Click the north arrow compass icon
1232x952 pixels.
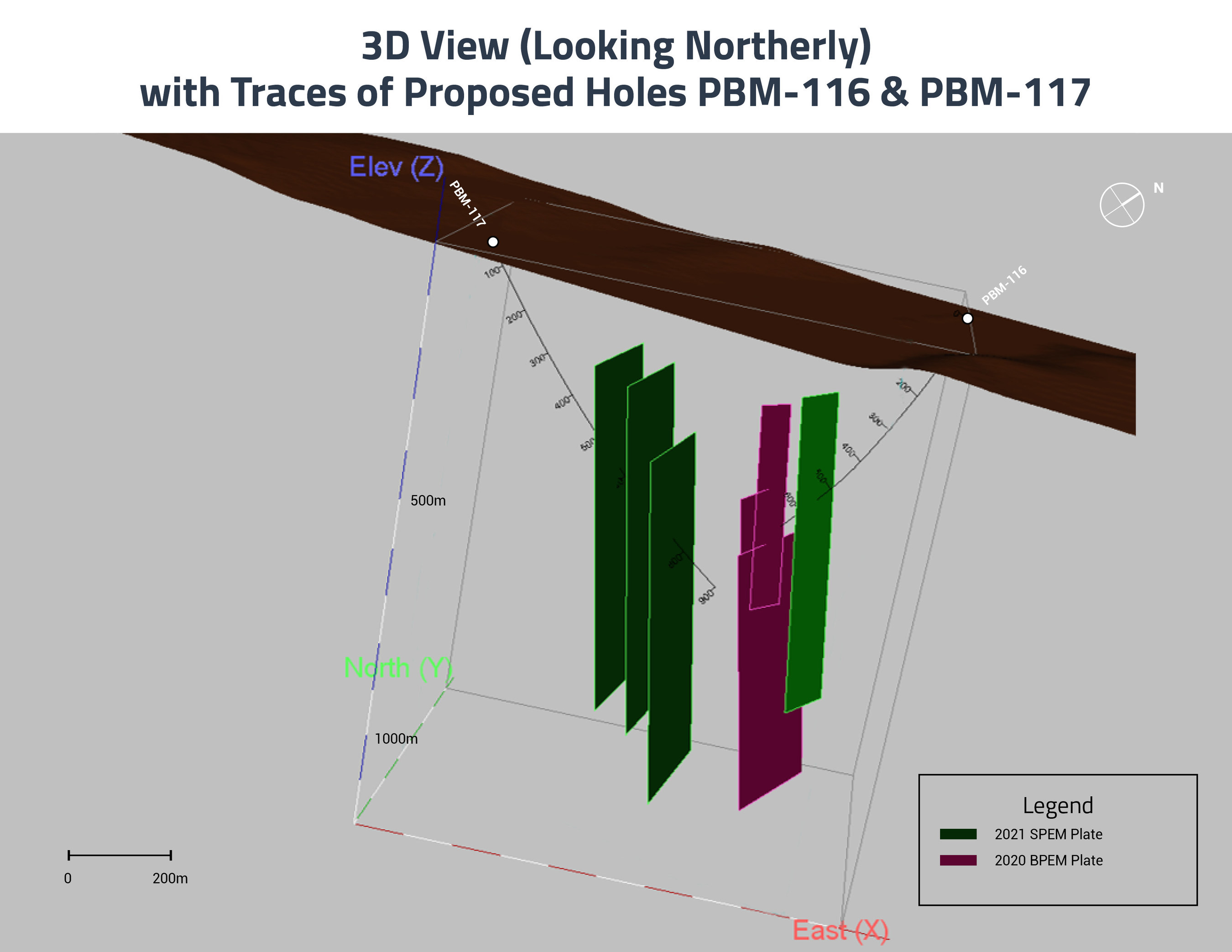pos(1122,205)
